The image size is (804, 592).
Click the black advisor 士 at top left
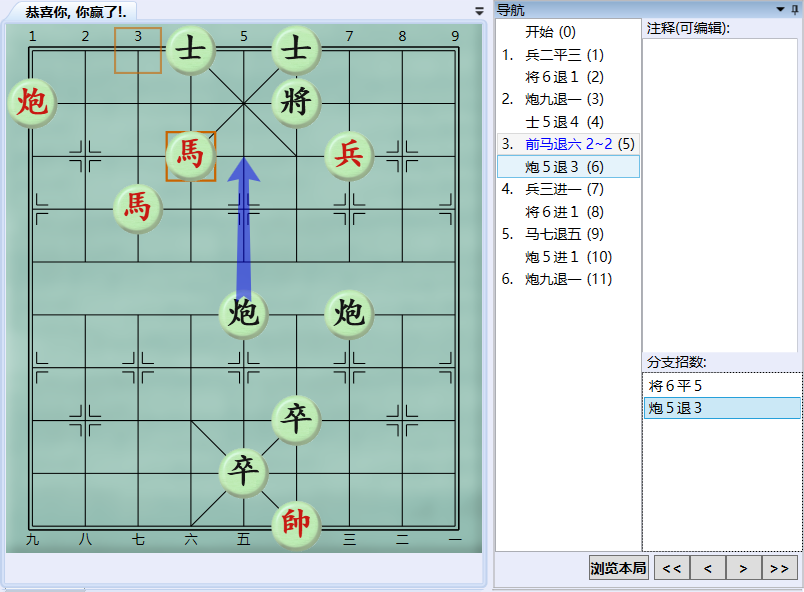190,49
